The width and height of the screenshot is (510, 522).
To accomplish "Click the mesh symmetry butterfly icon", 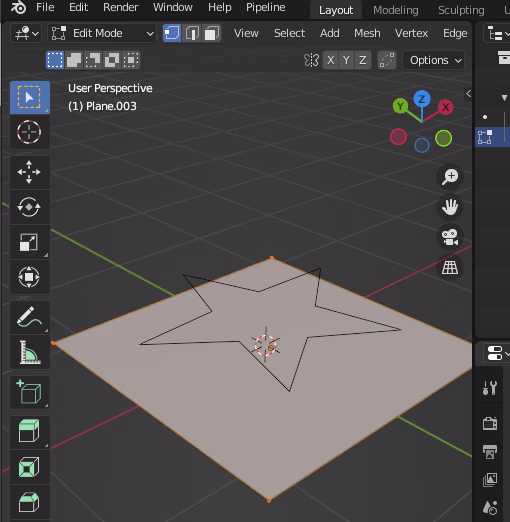I will [311, 60].
